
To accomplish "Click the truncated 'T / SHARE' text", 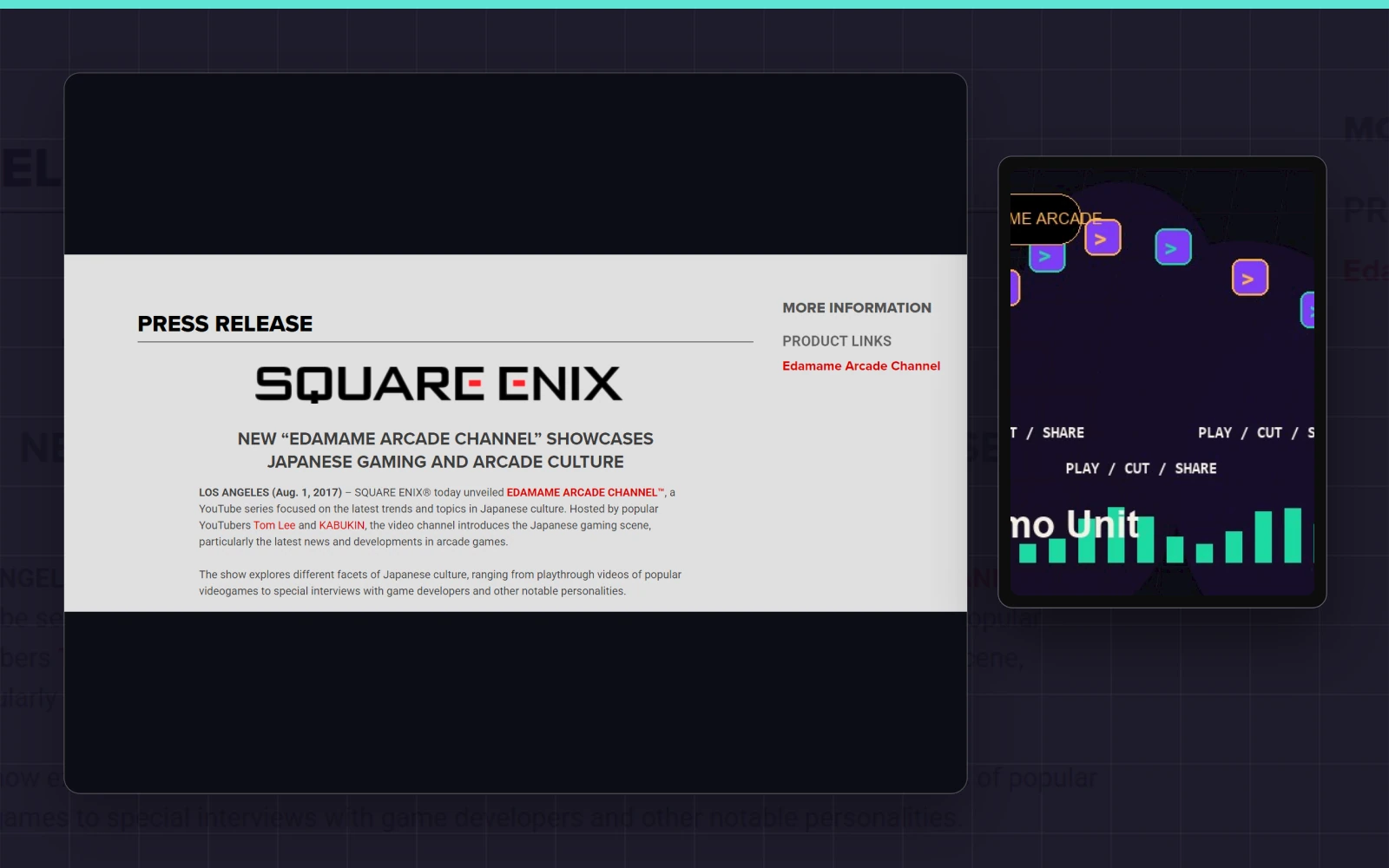I will pyautogui.click(x=1047, y=432).
